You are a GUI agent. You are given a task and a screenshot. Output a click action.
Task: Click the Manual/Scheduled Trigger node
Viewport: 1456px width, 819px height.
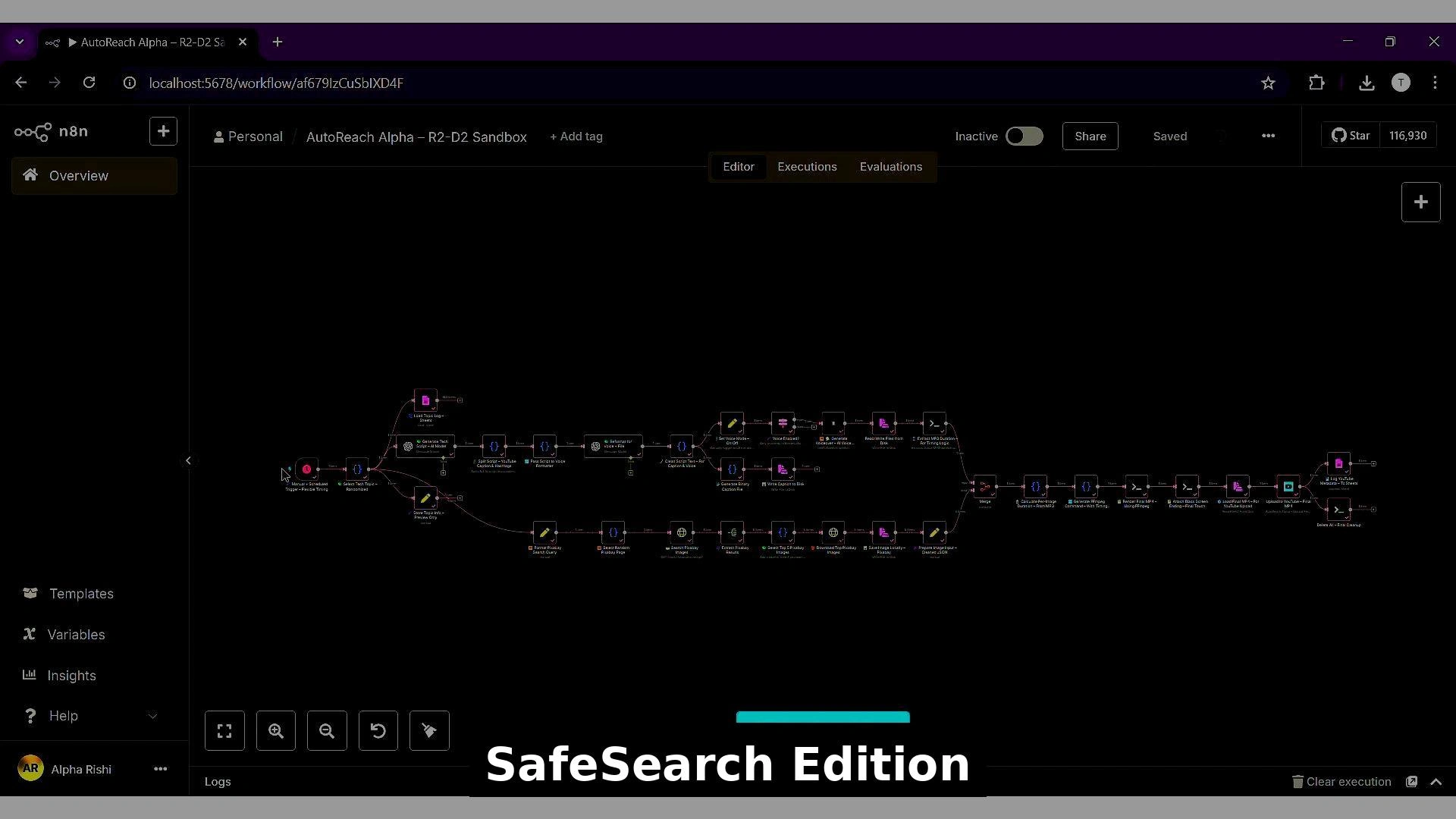(306, 469)
